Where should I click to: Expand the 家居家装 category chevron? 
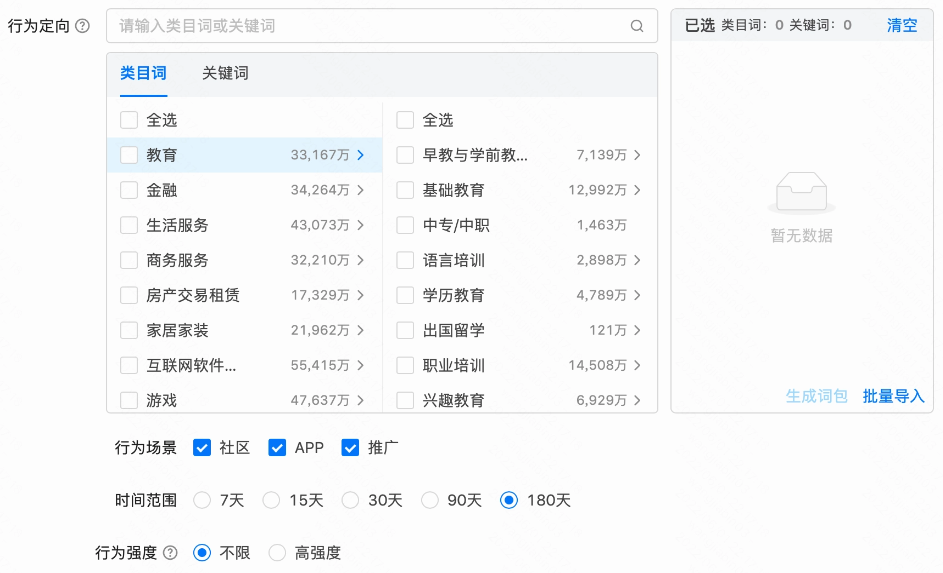(361, 330)
